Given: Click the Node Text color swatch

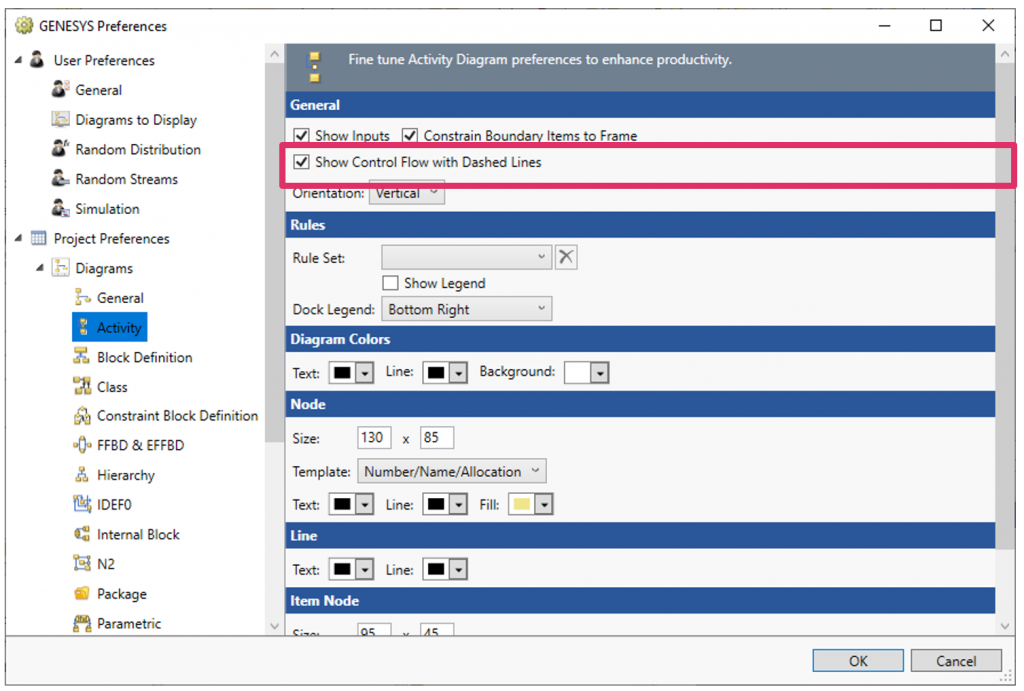Looking at the screenshot, I should pyautogui.click(x=342, y=504).
